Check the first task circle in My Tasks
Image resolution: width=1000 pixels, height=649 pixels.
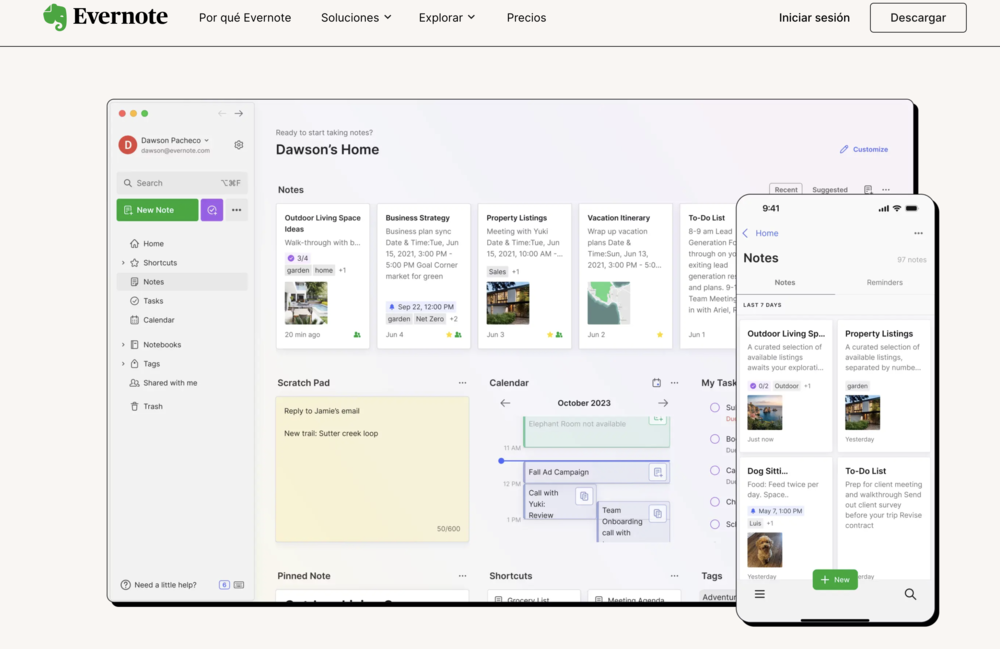pyautogui.click(x=715, y=408)
